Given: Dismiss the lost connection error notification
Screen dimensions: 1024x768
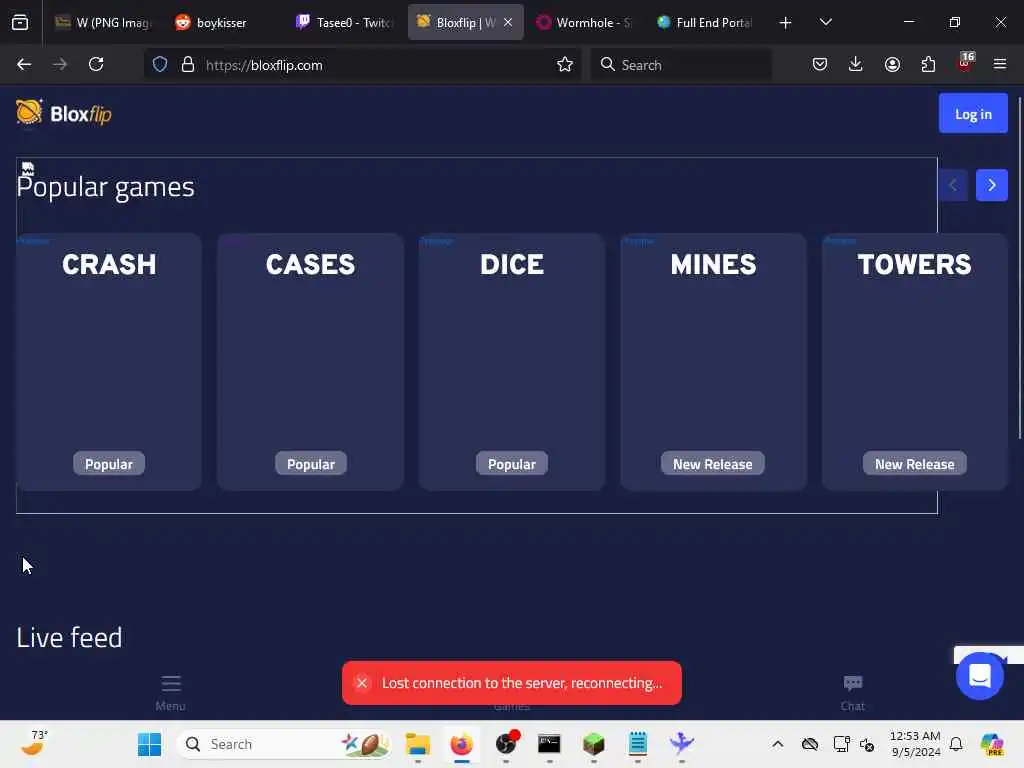Looking at the screenshot, I should pyautogui.click(x=361, y=683).
